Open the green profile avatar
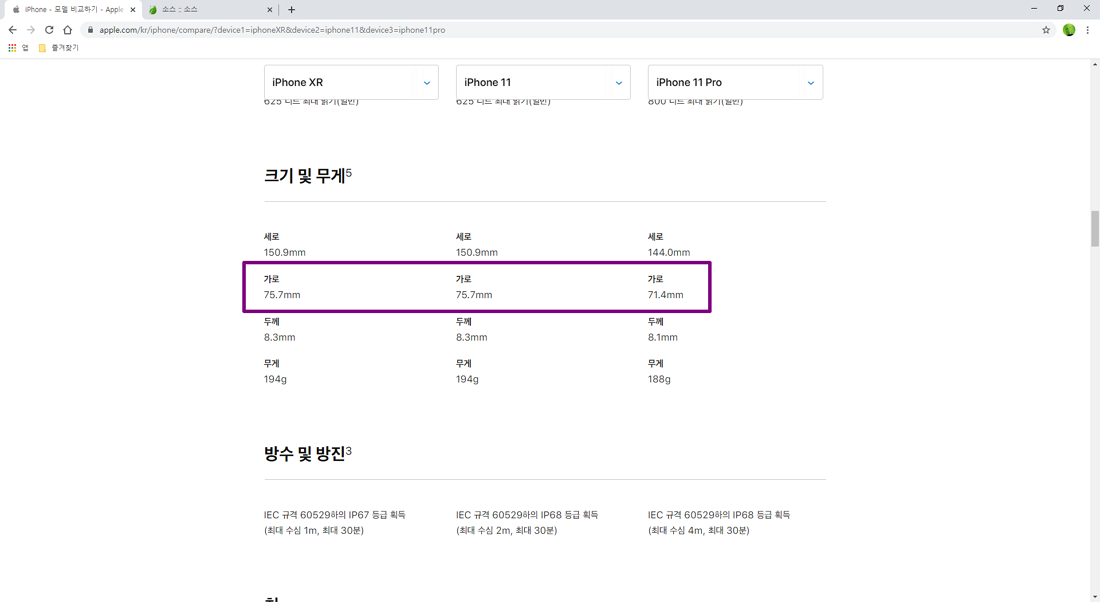This screenshot has width=1100, height=602. [x=1068, y=29]
